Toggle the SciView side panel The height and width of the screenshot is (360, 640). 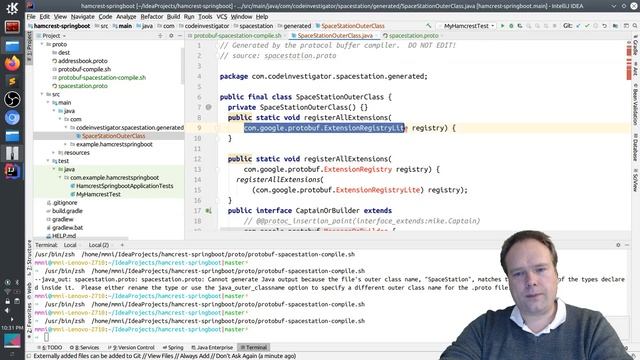point(635,180)
